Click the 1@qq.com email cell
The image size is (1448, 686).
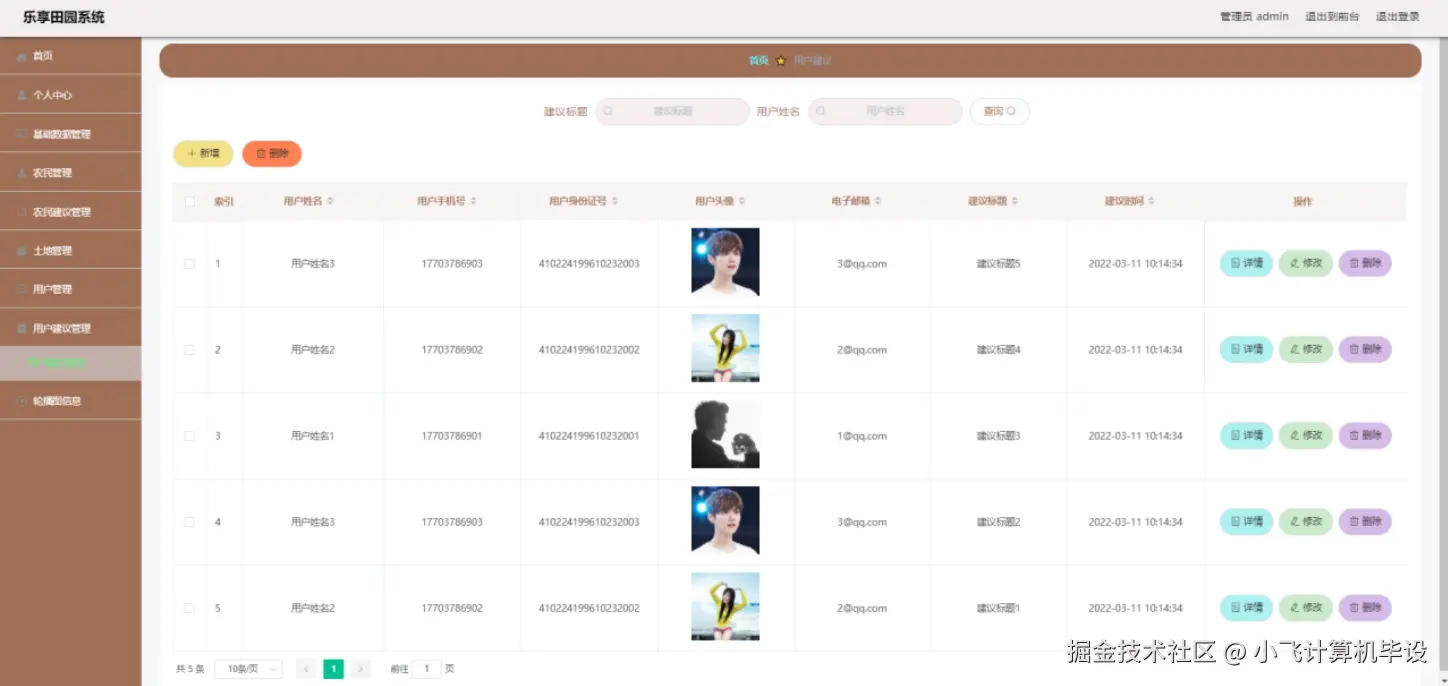tap(862, 436)
